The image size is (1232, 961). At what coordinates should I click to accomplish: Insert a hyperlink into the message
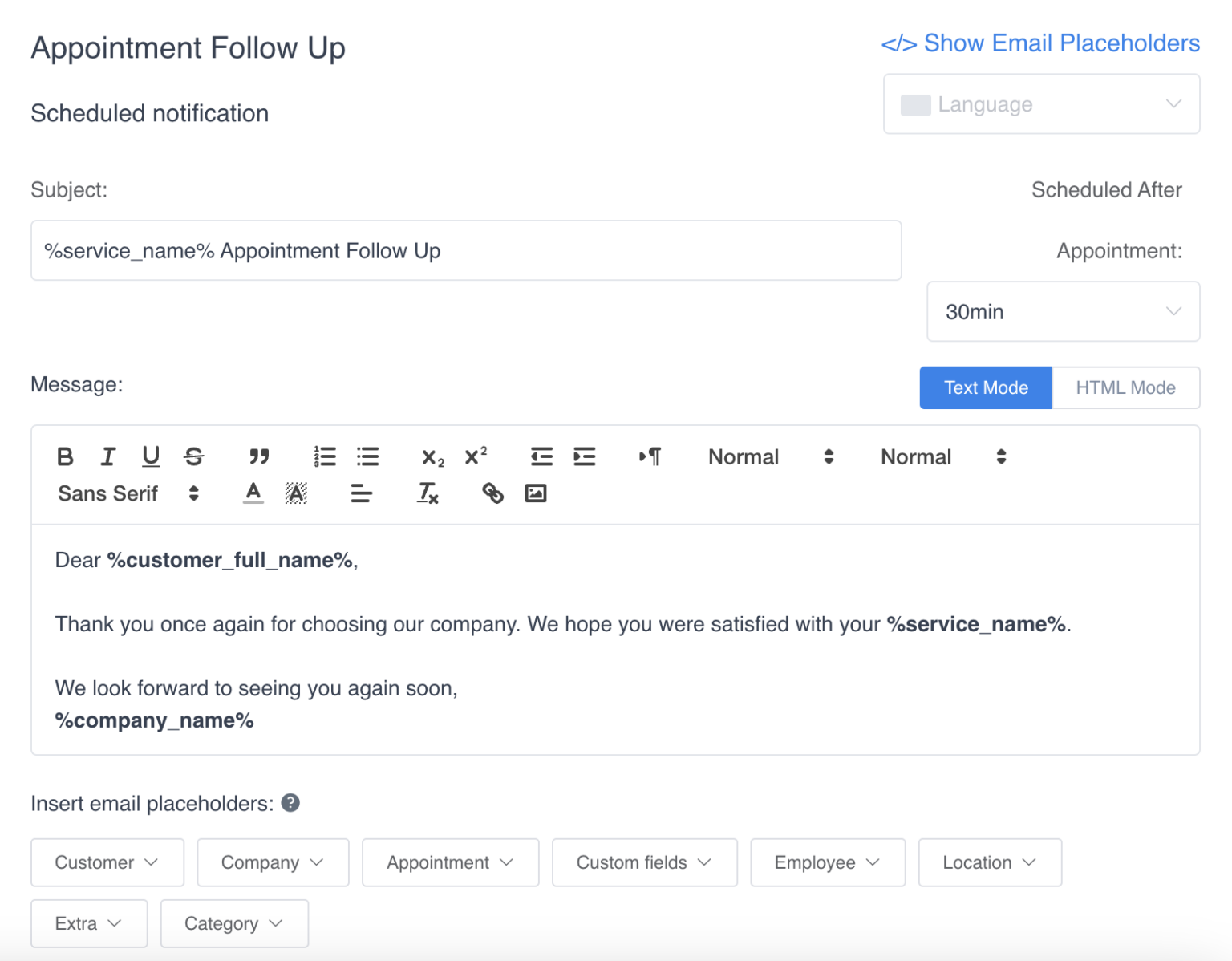(x=492, y=493)
